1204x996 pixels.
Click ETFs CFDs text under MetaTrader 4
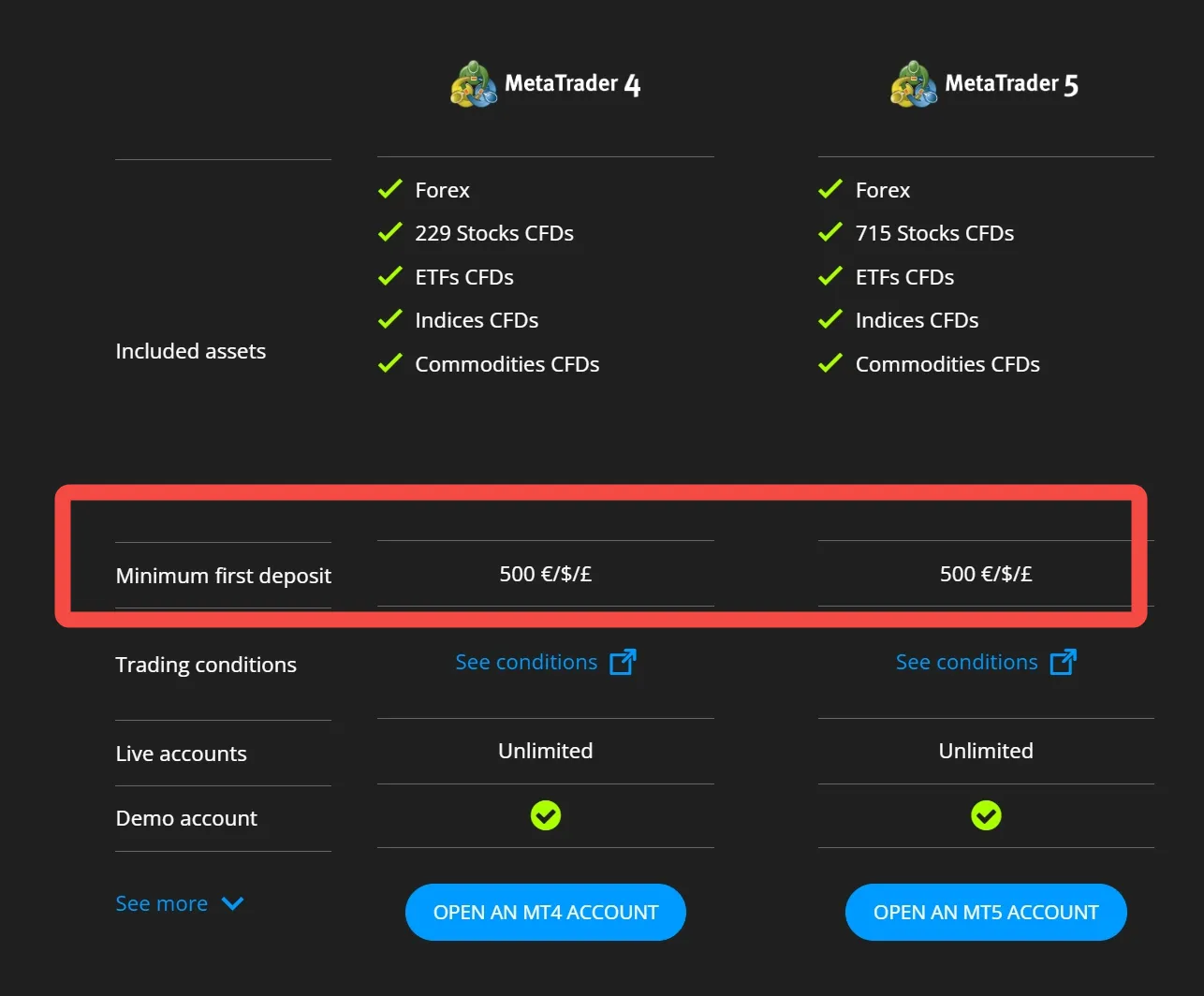click(464, 277)
